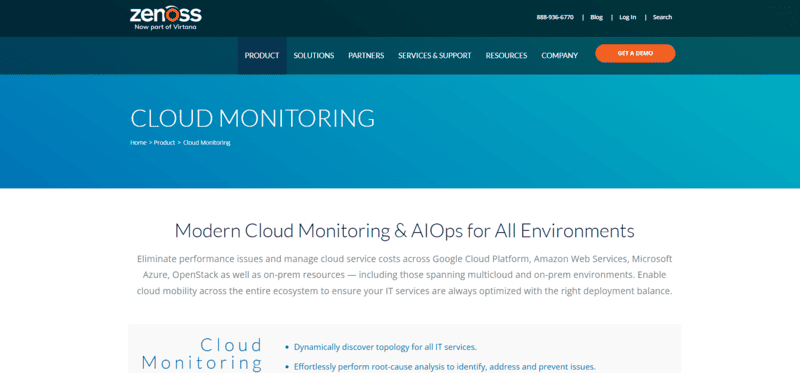Open the Product menu

[x=262, y=56]
